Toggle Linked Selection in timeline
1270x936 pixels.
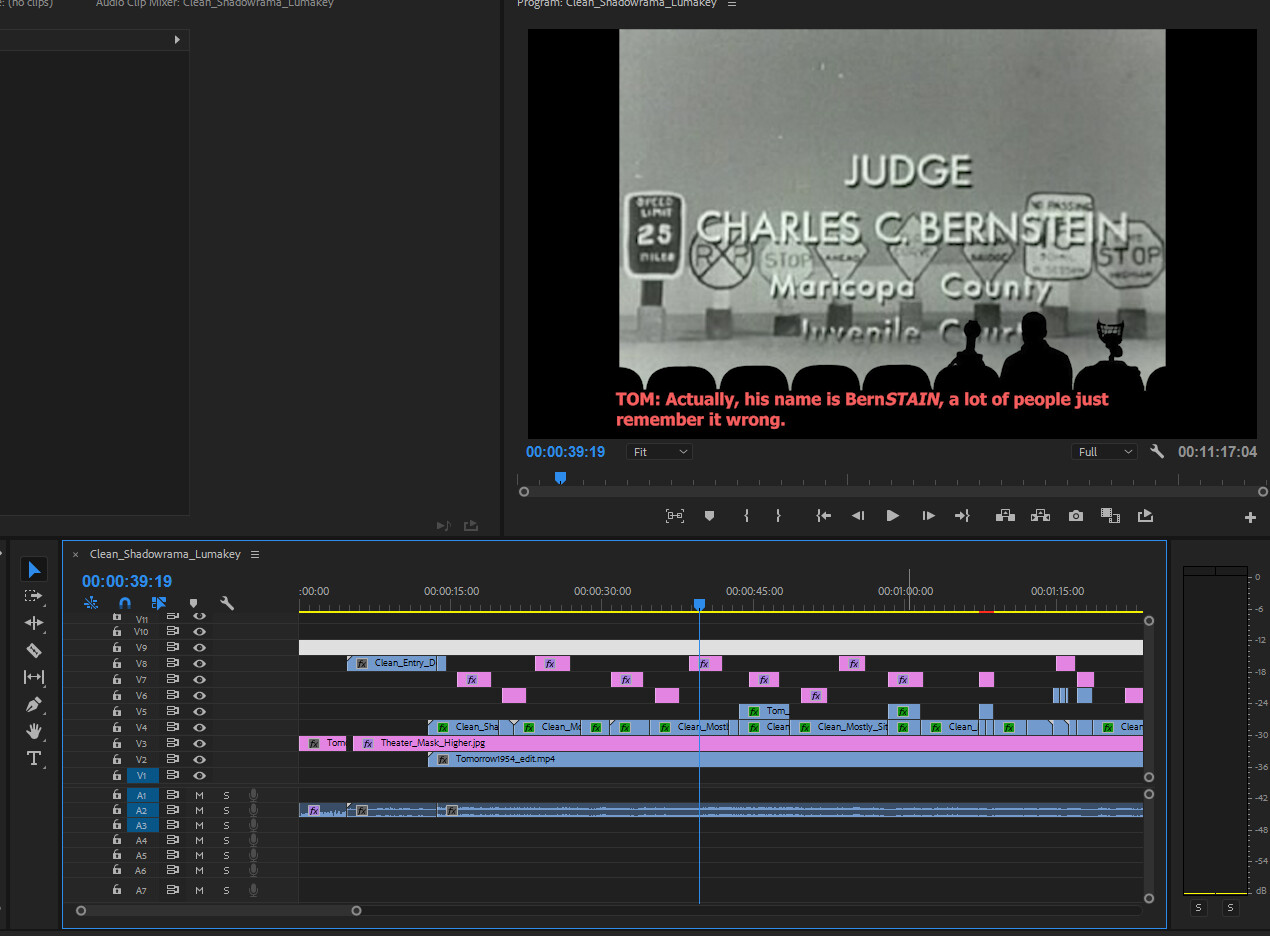point(159,603)
